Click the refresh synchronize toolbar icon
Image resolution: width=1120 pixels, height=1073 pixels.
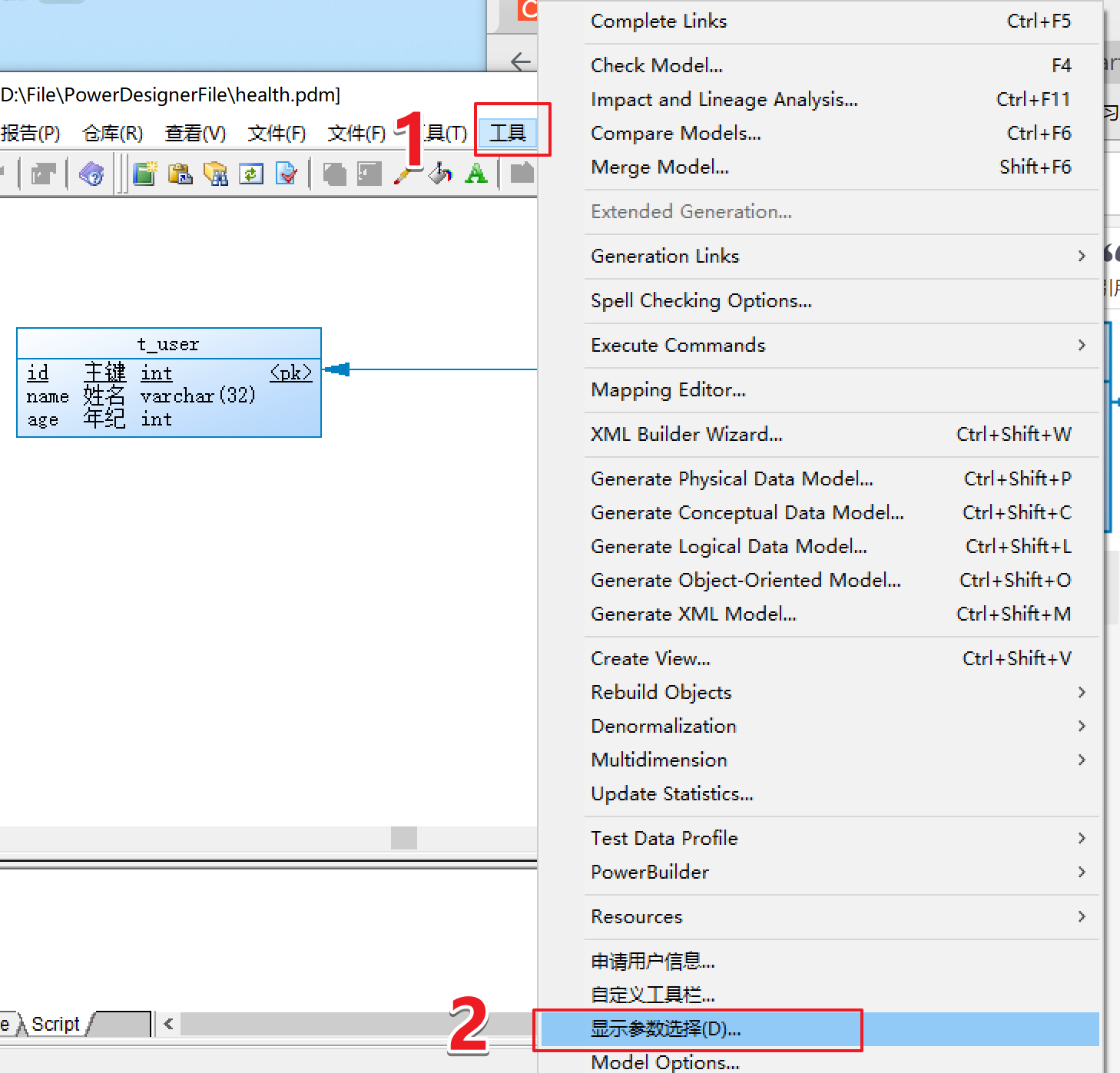pos(251,174)
